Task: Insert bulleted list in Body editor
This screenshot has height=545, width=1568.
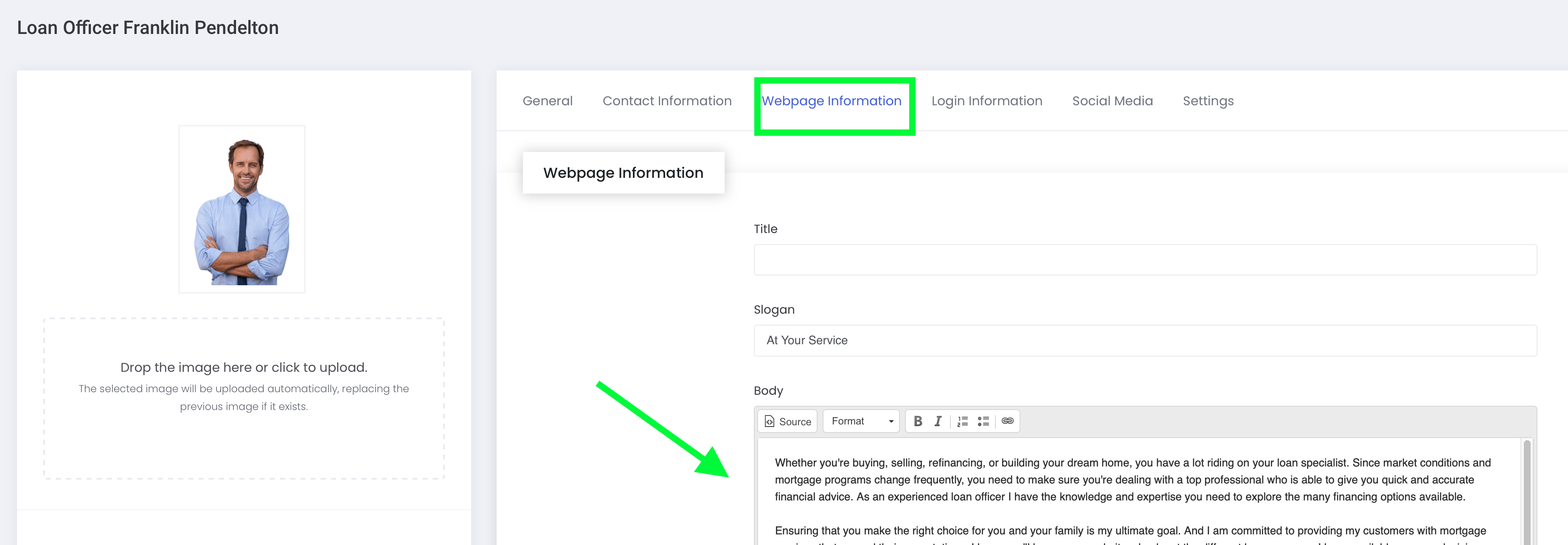Action: coord(983,421)
